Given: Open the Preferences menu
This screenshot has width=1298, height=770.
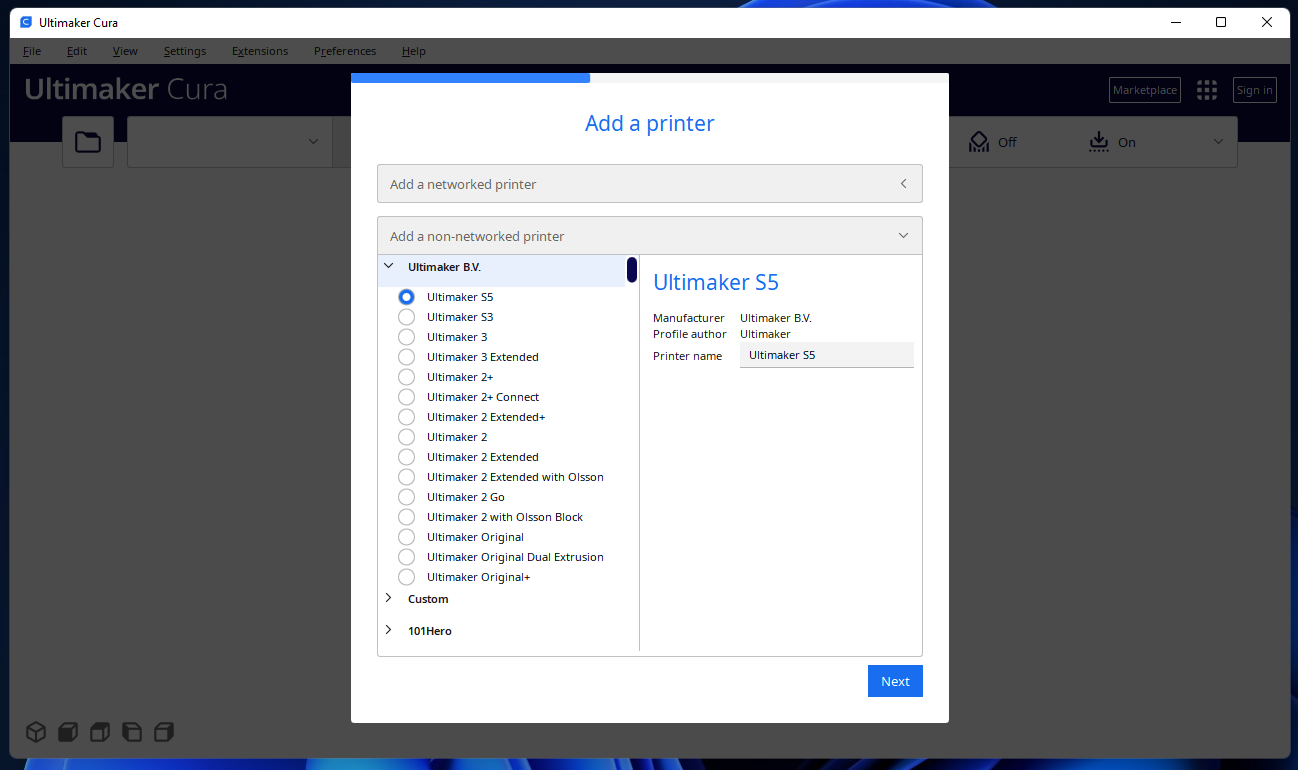Looking at the screenshot, I should click(x=345, y=51).
